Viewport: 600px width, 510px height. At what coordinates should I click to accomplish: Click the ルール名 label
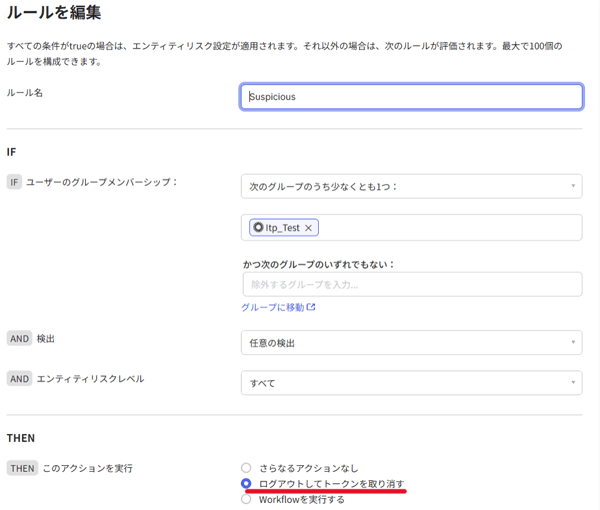click(24, 93)
